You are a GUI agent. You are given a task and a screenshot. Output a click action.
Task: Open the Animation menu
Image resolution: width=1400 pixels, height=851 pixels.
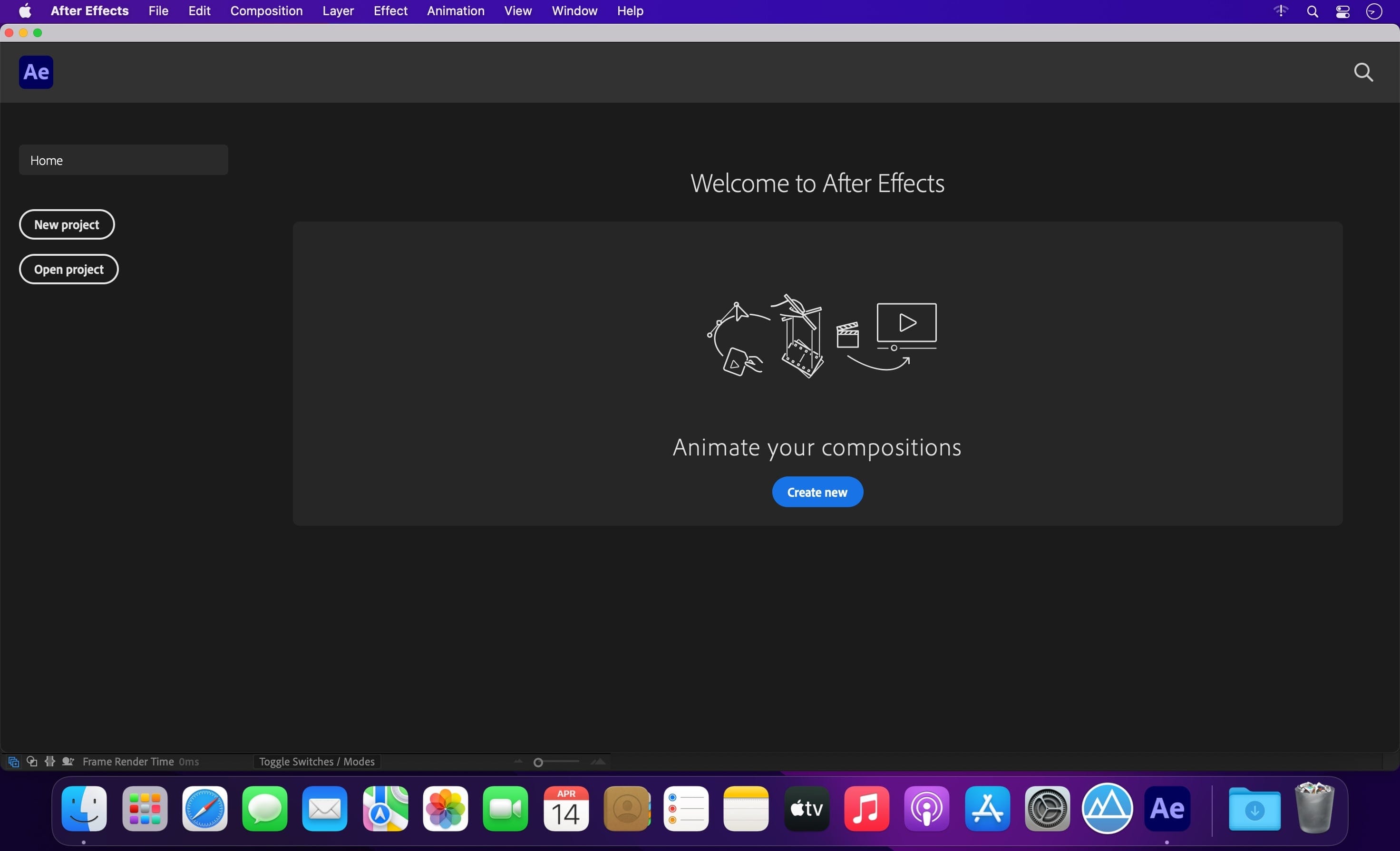[455, 12]
